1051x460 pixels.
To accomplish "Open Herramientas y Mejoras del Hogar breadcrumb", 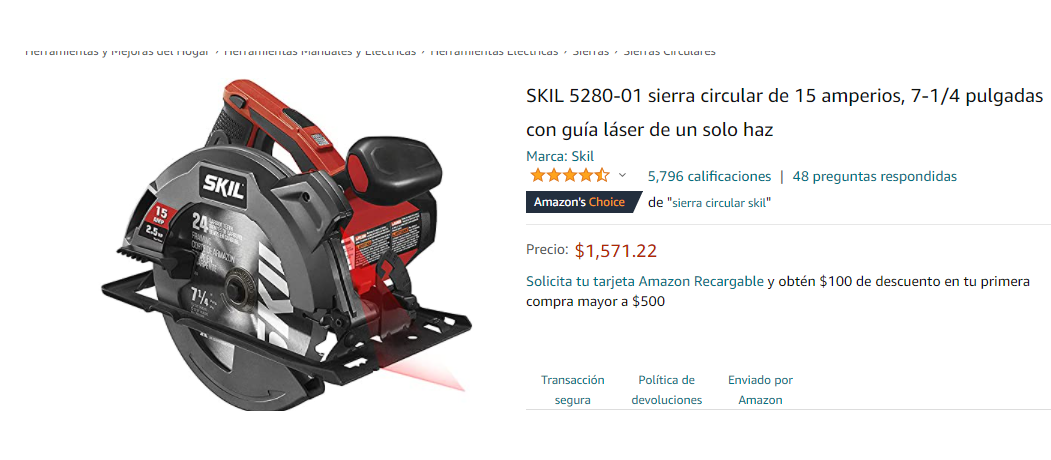I will pyautogui.click(x=117, y=52).
